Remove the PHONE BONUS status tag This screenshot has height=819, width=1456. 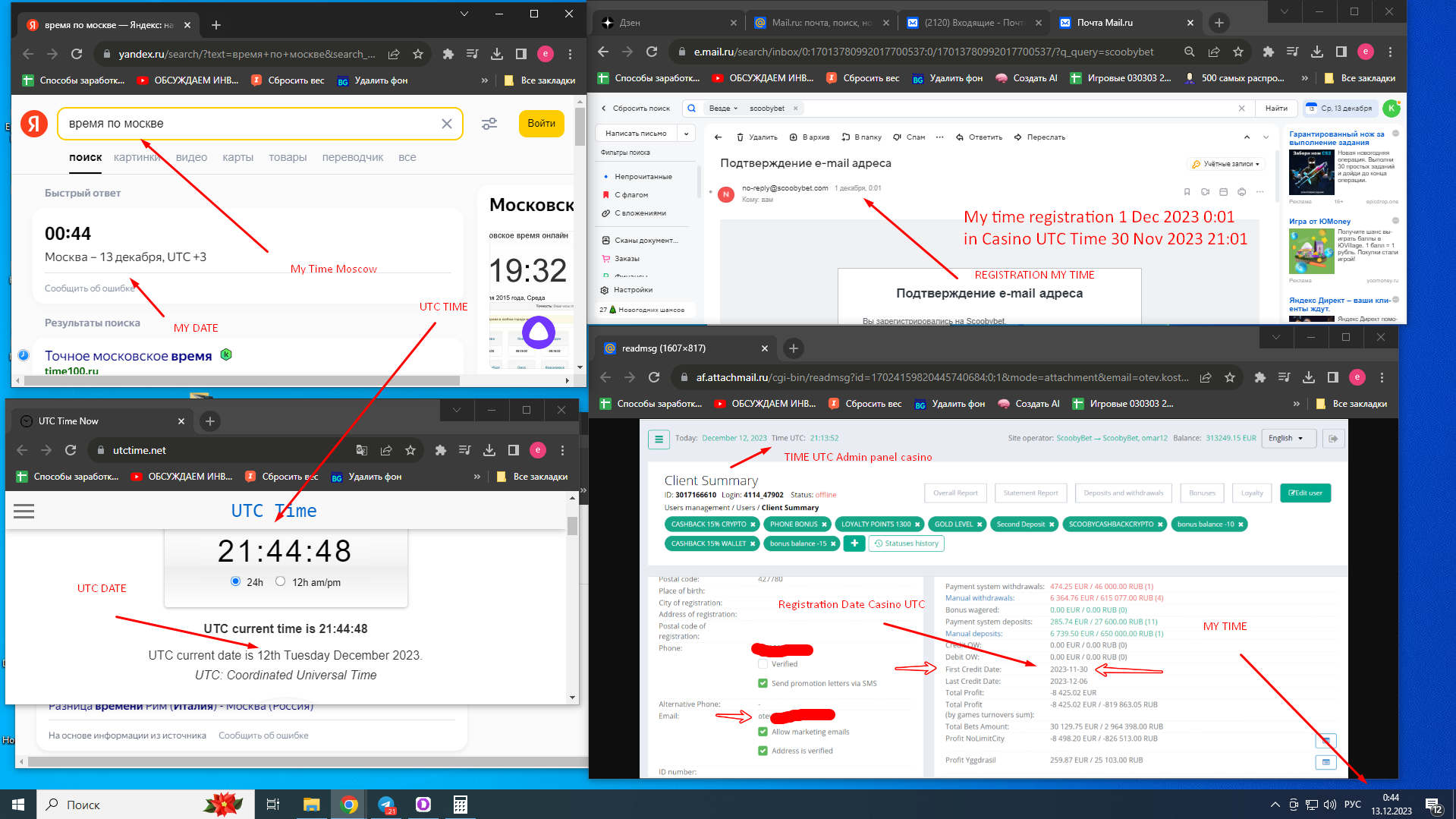tap(825, 524)
